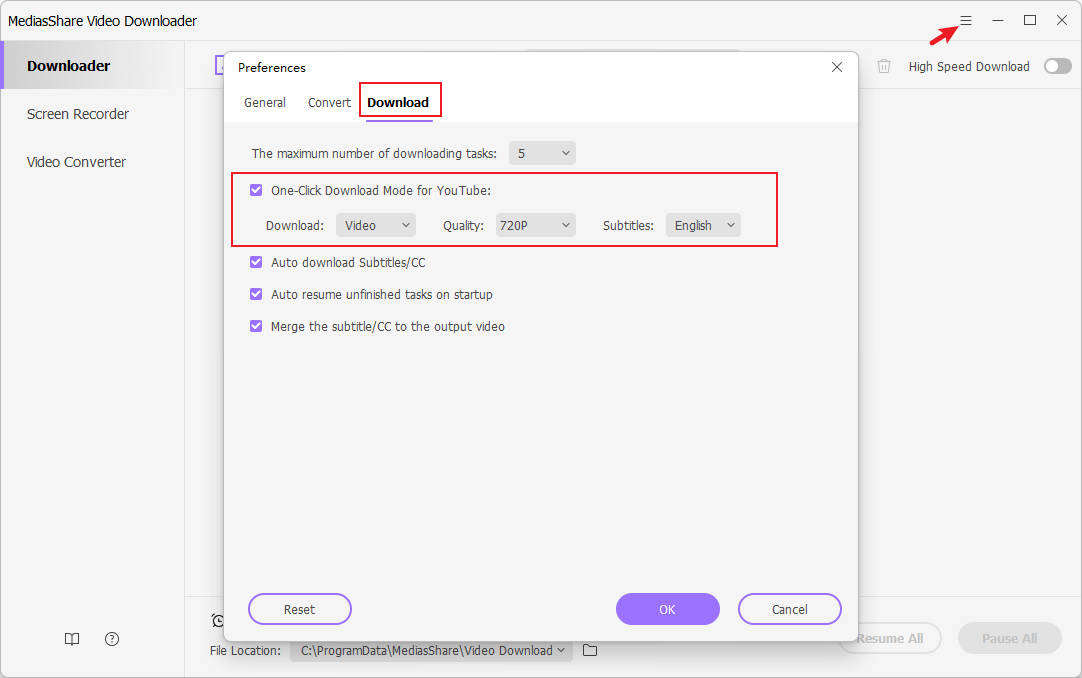Close the MediasShare Video Downloader window

tap(1062, 21)
